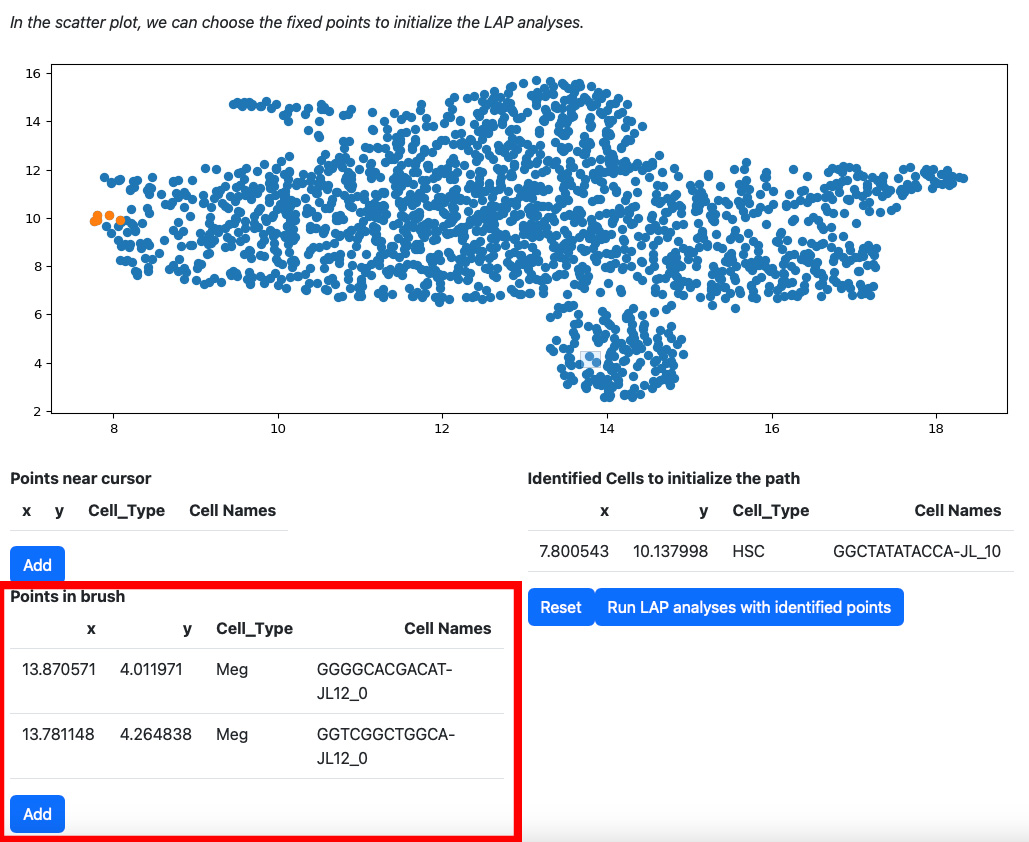Screen dimensions: 1029x842
Task: Click the Cell Names header in Points near cursor
Action: pyautogui.click(x=232, y=511)
